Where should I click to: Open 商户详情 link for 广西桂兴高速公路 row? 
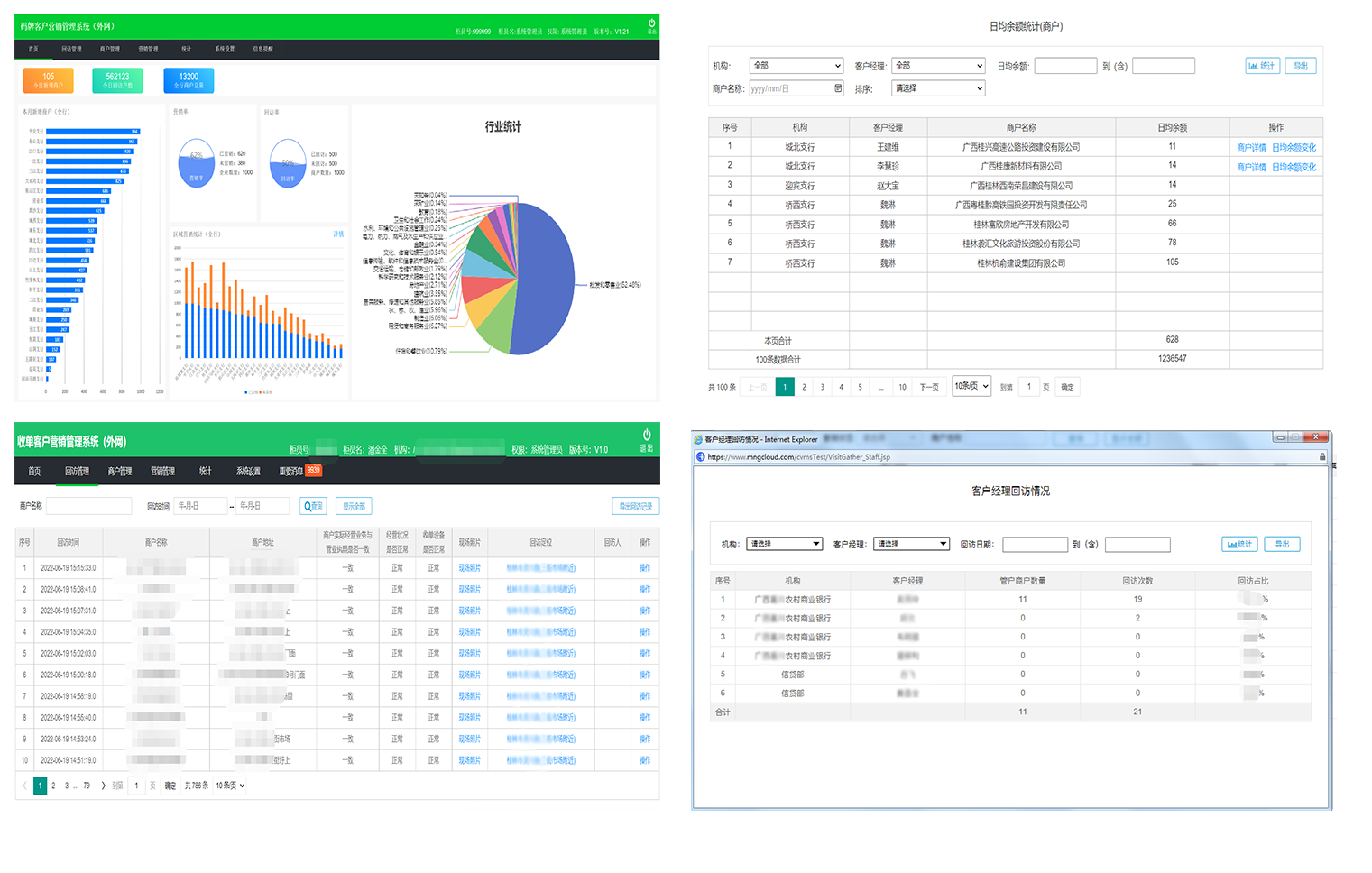(x=1251, y=148)
